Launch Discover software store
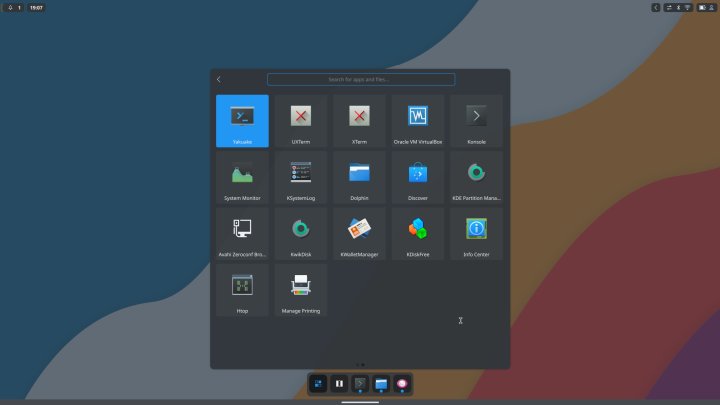The width and height of the screenshot is (720, 405). coord(418,177)
